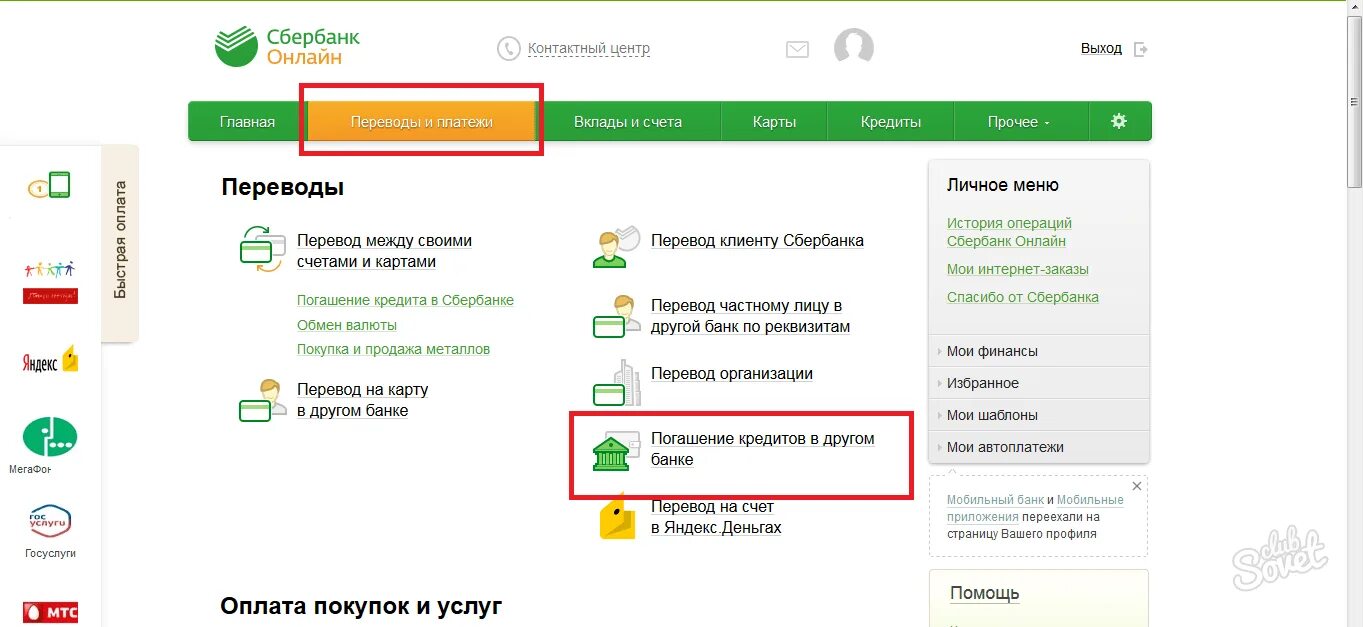Open the Прочее dropdown menu
Screen dimensions: 1363x627
point(1019,122)
